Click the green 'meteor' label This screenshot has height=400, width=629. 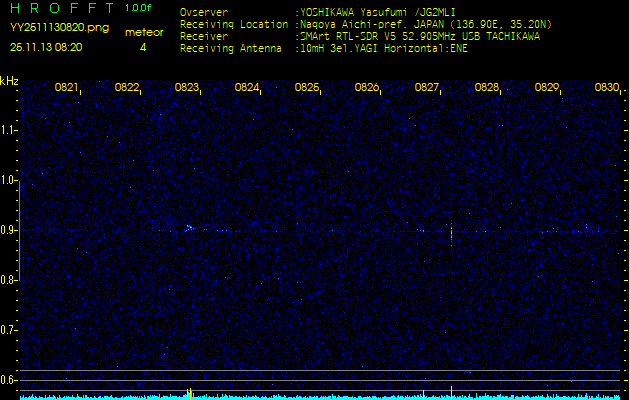click(144, 33)
